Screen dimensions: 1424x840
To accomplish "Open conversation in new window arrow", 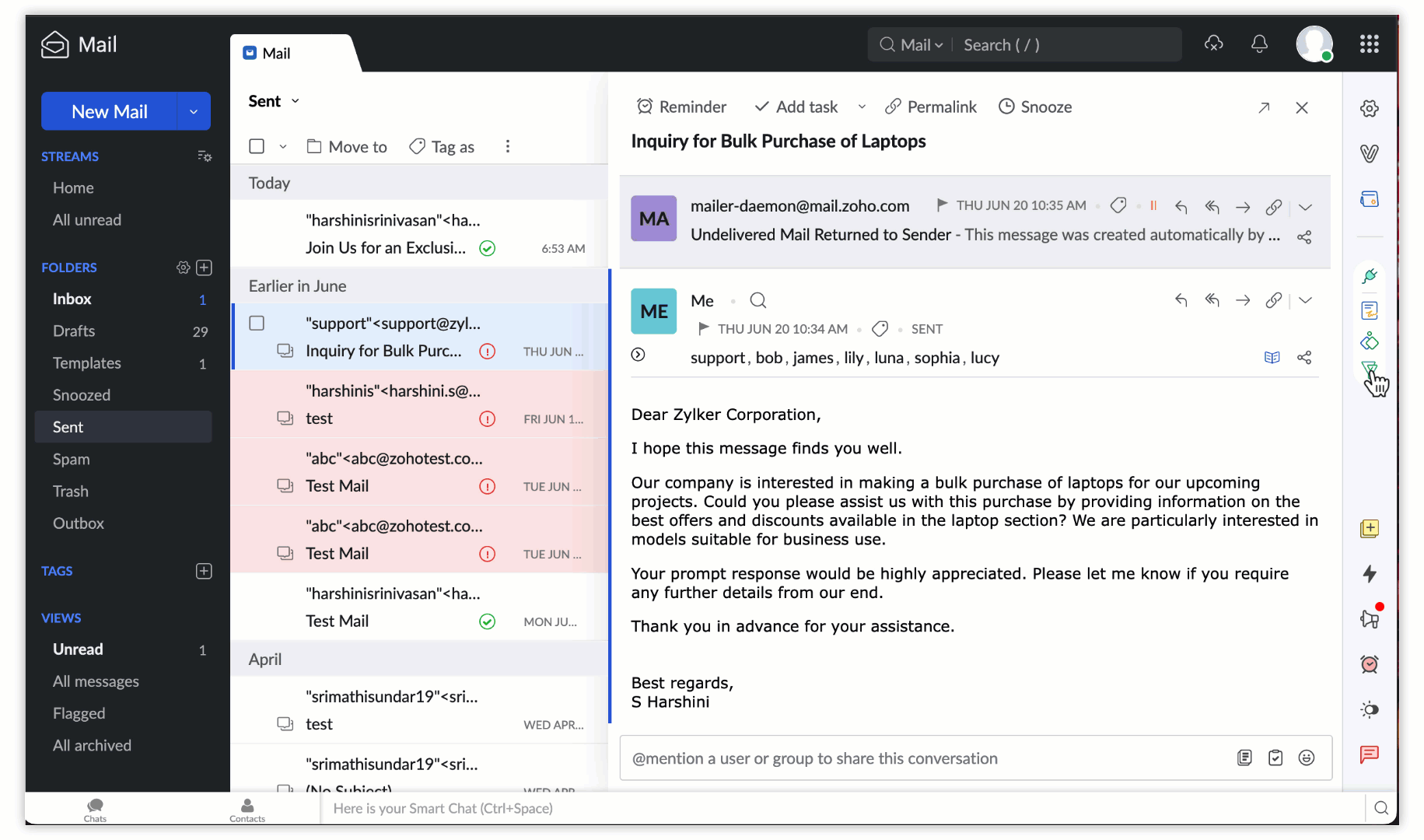I will pos(1264,108).
